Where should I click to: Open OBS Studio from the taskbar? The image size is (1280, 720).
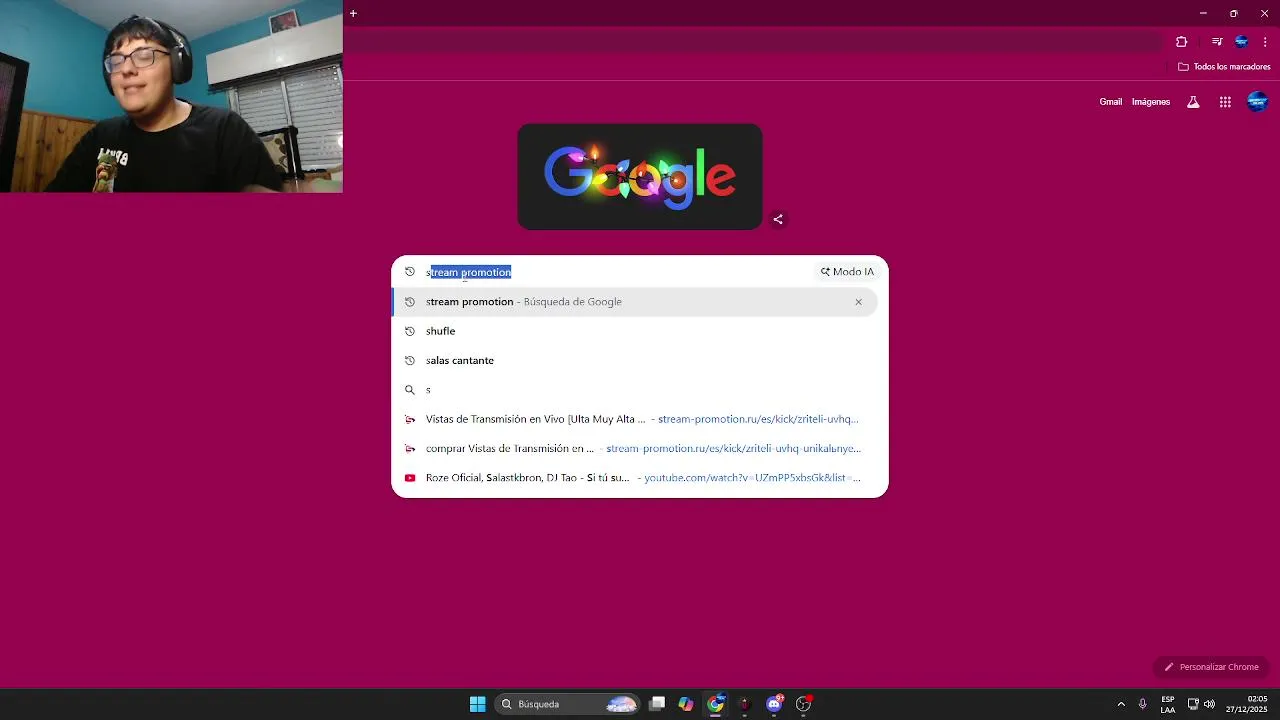(803, 704)
